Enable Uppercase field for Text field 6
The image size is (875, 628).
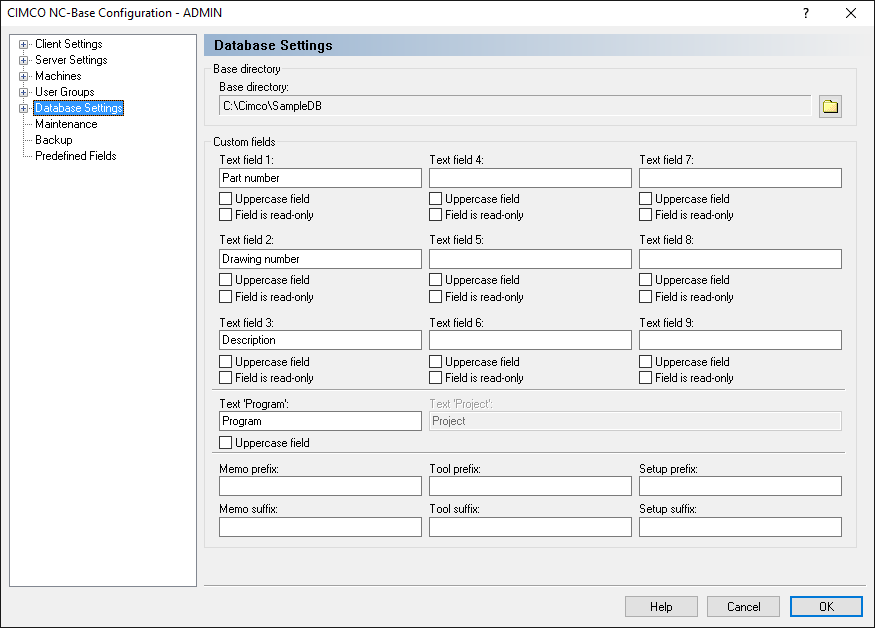pos(435,362)
